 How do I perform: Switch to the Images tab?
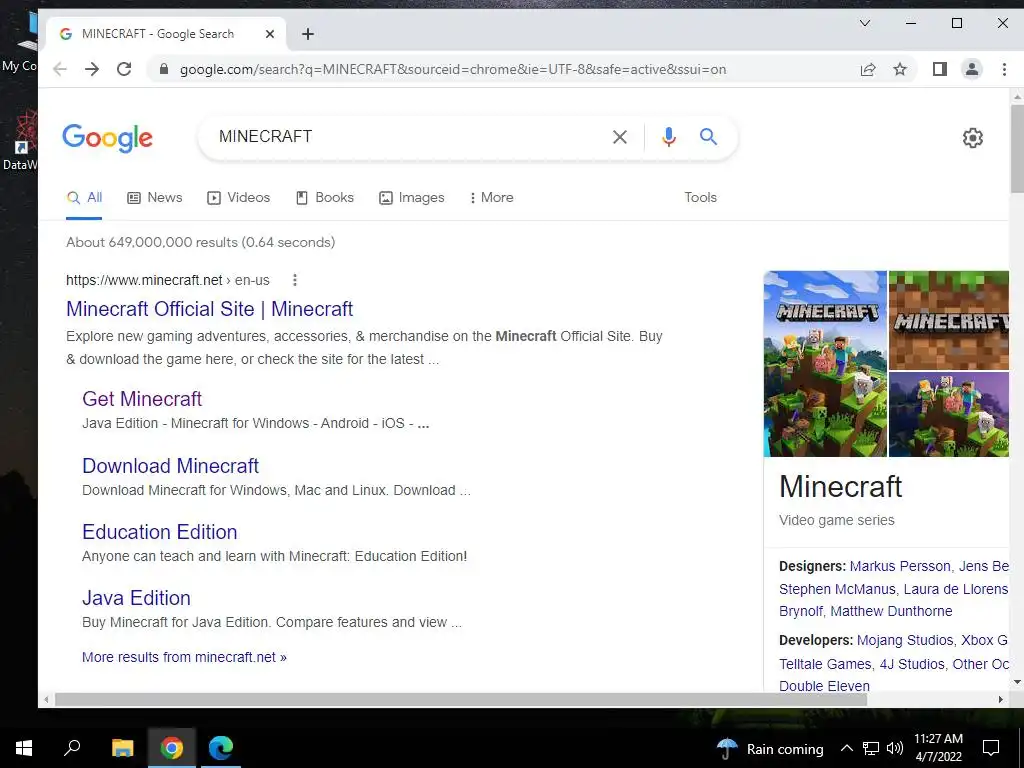point(411,198)
